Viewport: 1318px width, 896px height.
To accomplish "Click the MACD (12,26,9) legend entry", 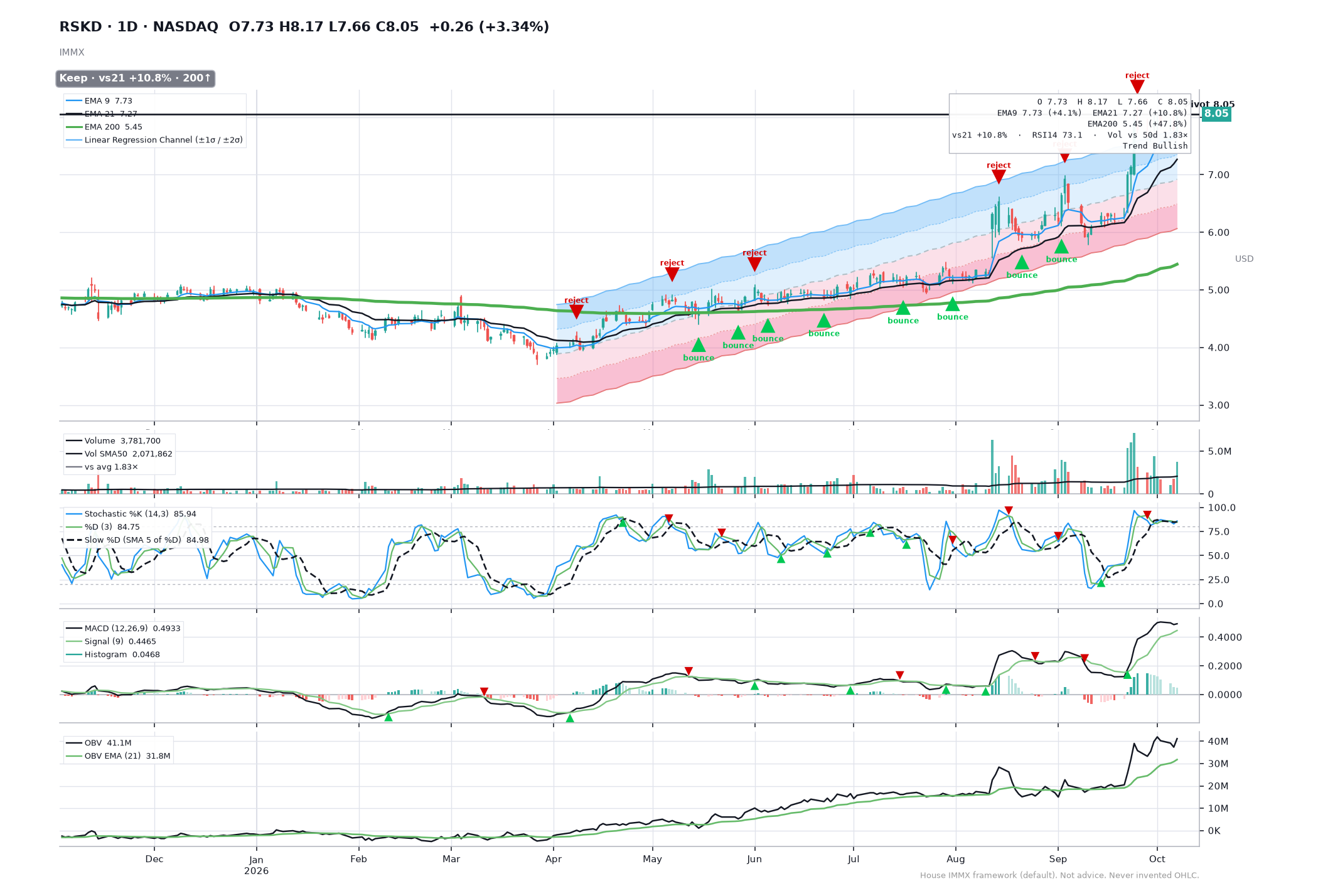I will pos(123,628).
